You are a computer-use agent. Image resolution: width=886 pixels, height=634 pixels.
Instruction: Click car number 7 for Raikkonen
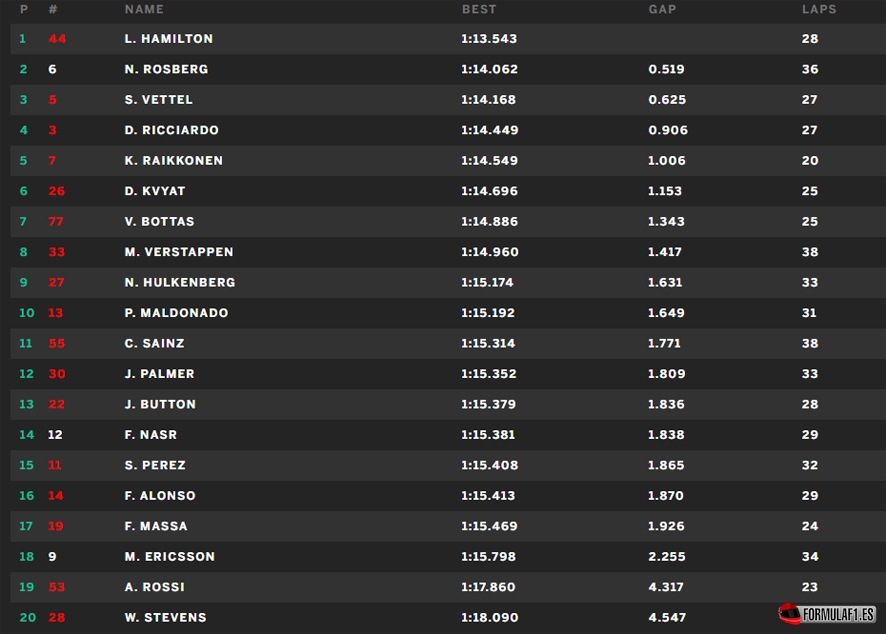point(52,160)
